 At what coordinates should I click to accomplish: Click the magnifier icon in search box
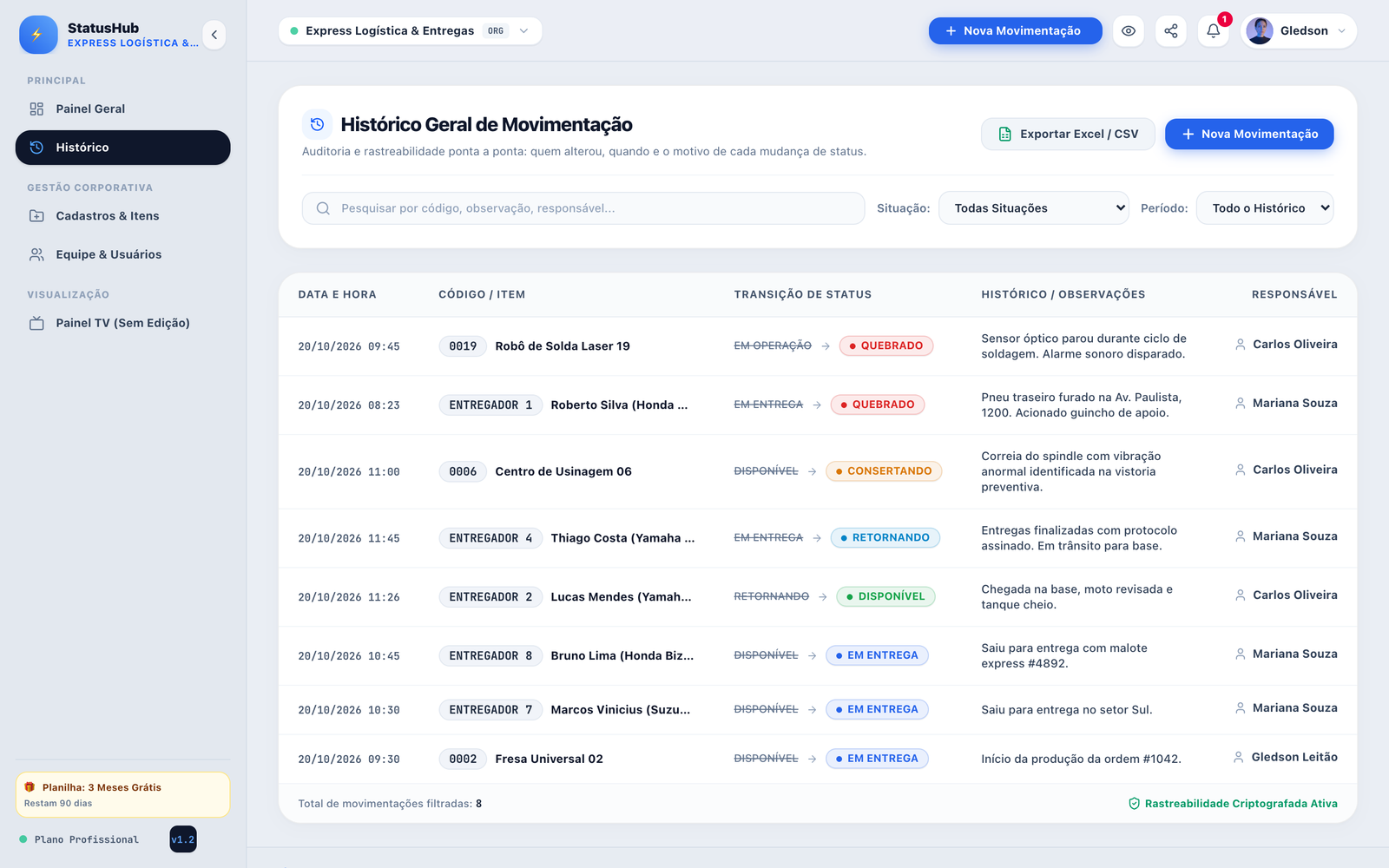coord(323,208)
